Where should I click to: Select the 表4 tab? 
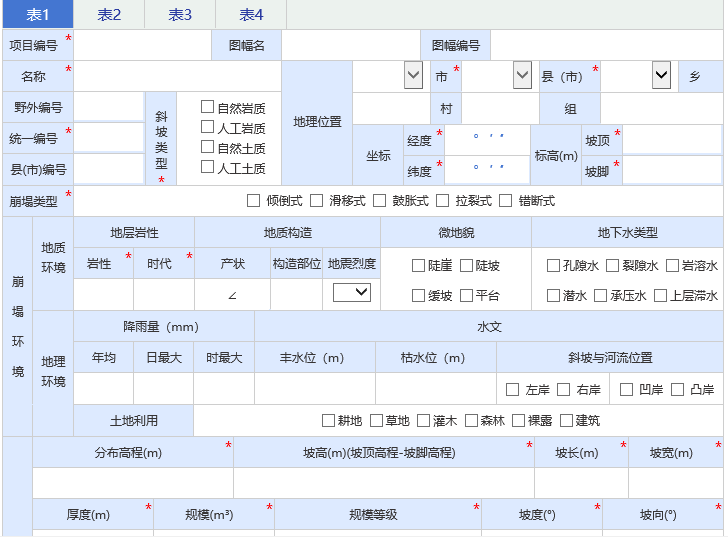252,14
